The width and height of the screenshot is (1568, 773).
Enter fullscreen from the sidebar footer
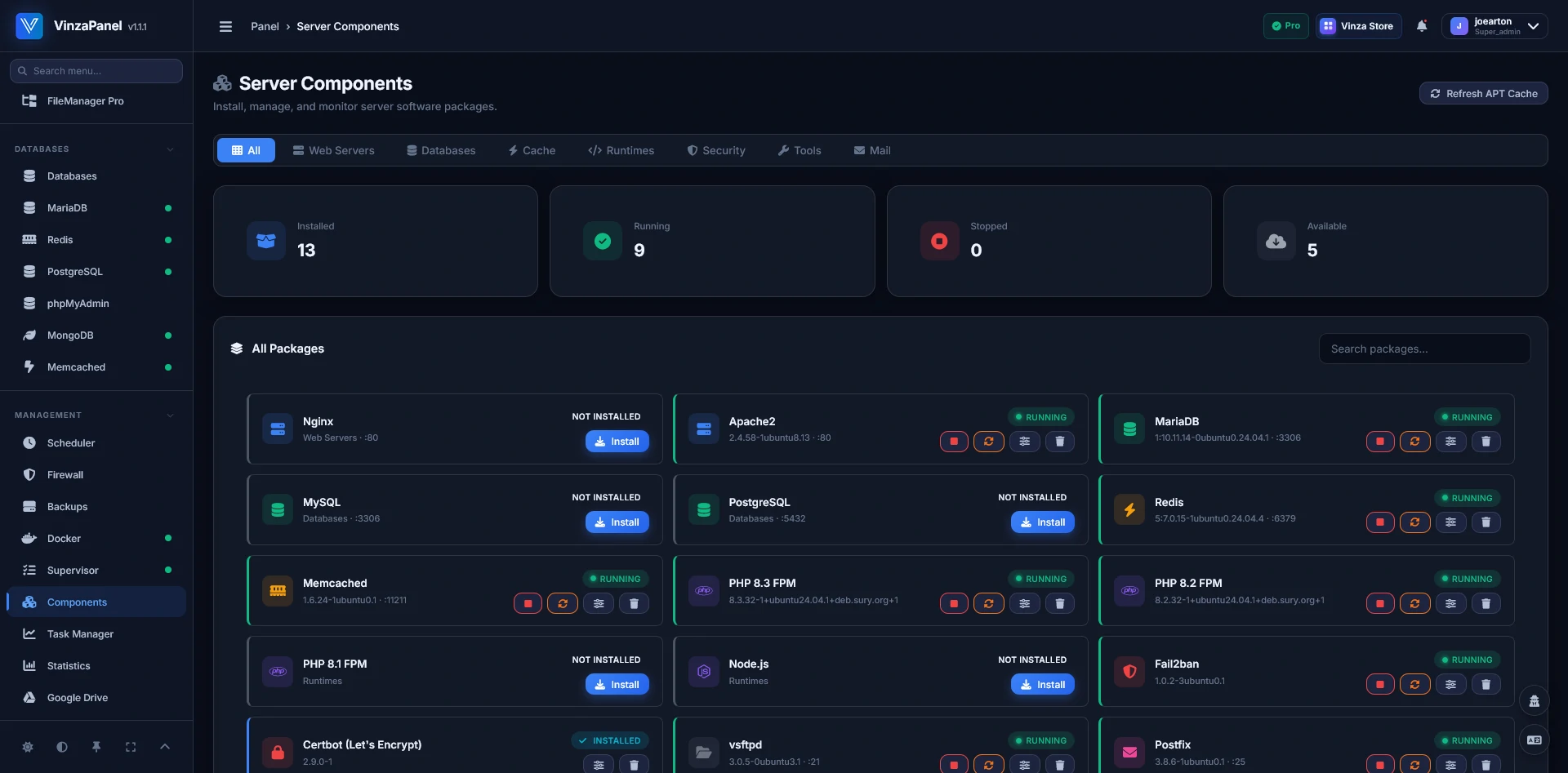click(x=131, y=747)
